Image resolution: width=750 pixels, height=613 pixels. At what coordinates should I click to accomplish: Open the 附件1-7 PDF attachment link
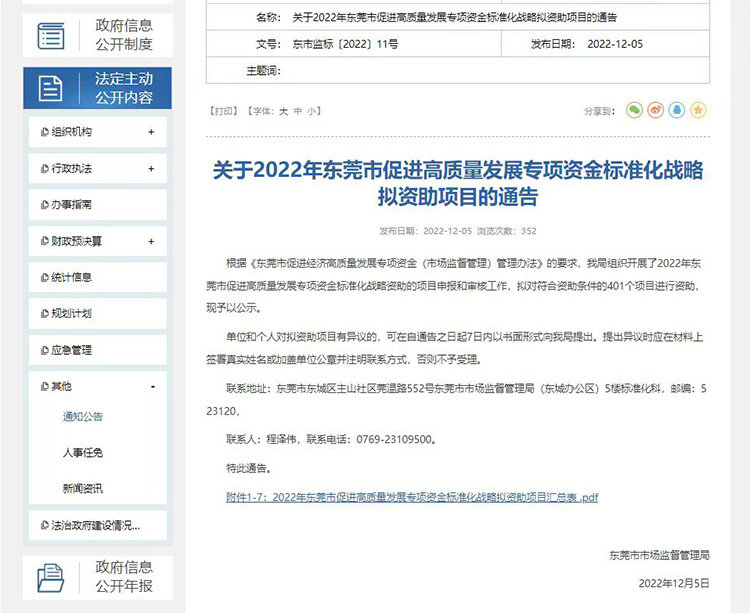pyautogui.click(x=412, y=496)
